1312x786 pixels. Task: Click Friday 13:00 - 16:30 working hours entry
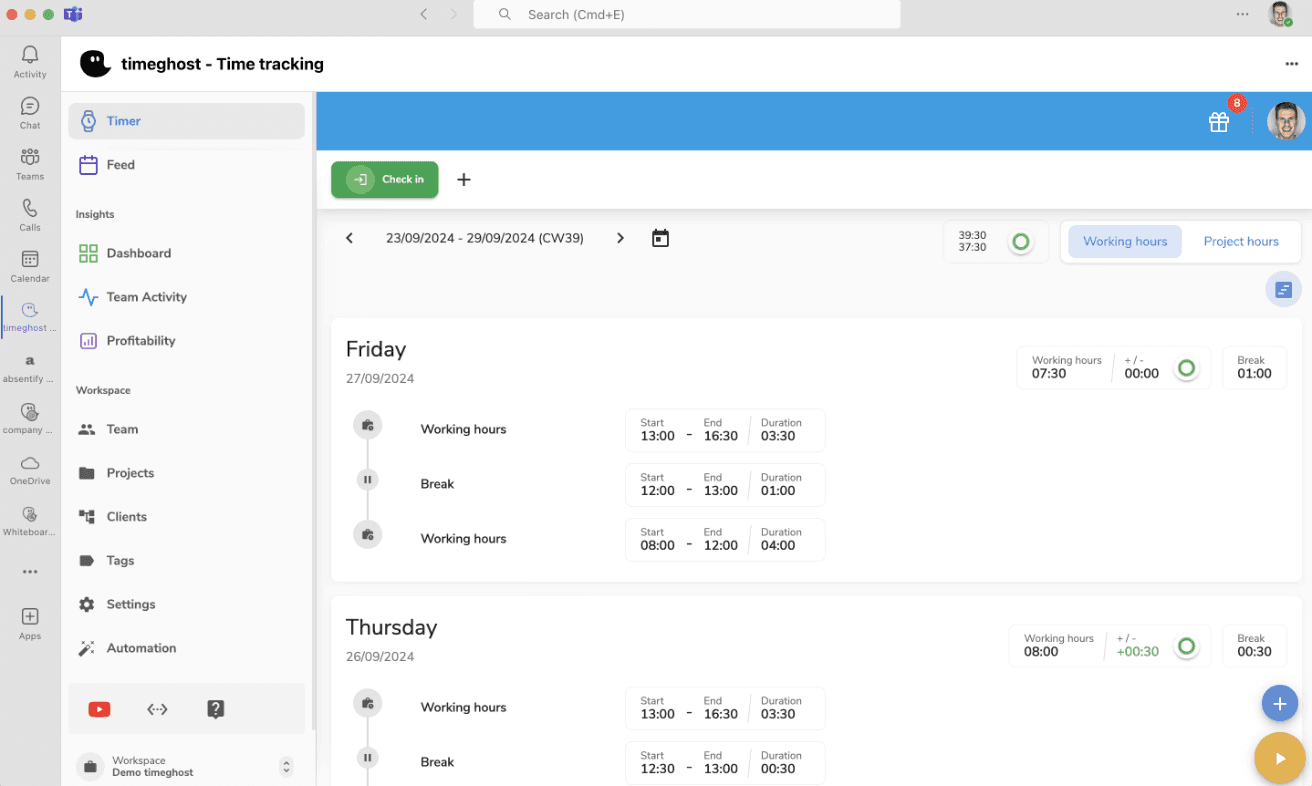point(725,430)
